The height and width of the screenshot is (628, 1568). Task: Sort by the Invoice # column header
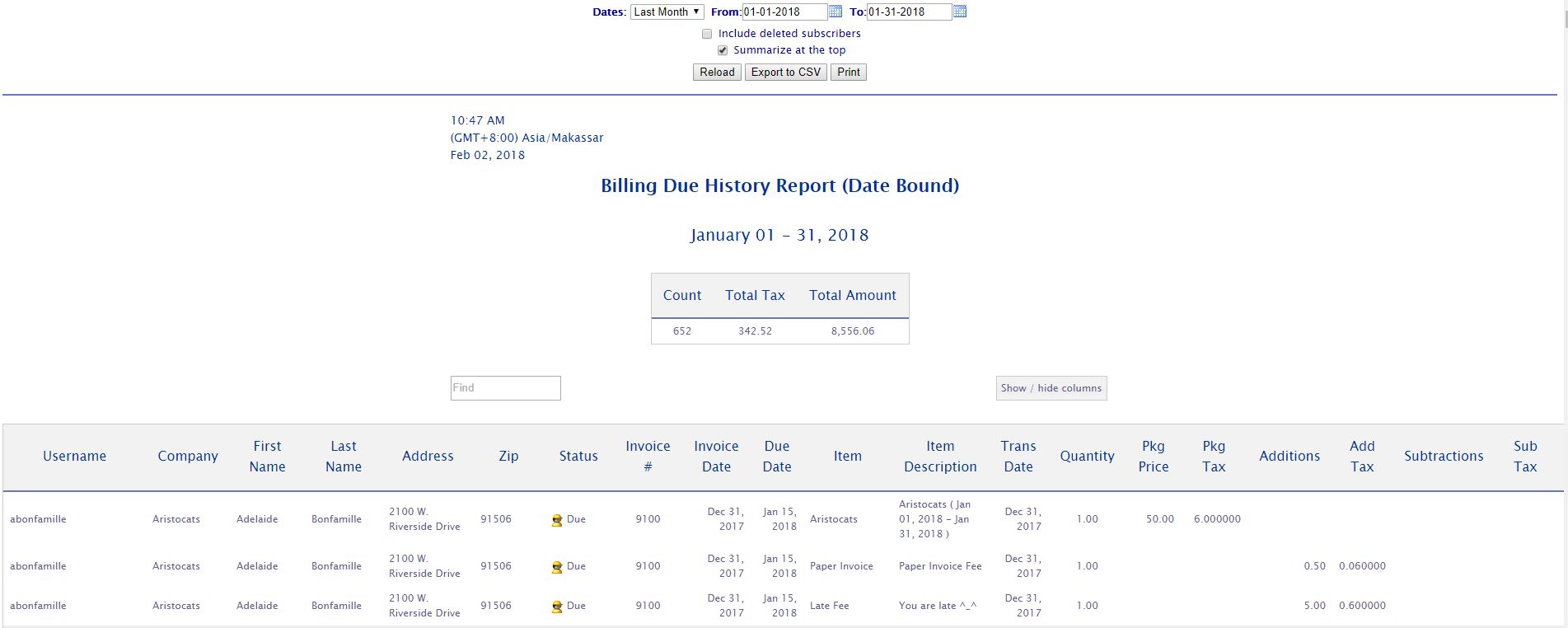(x=648, y=457)
